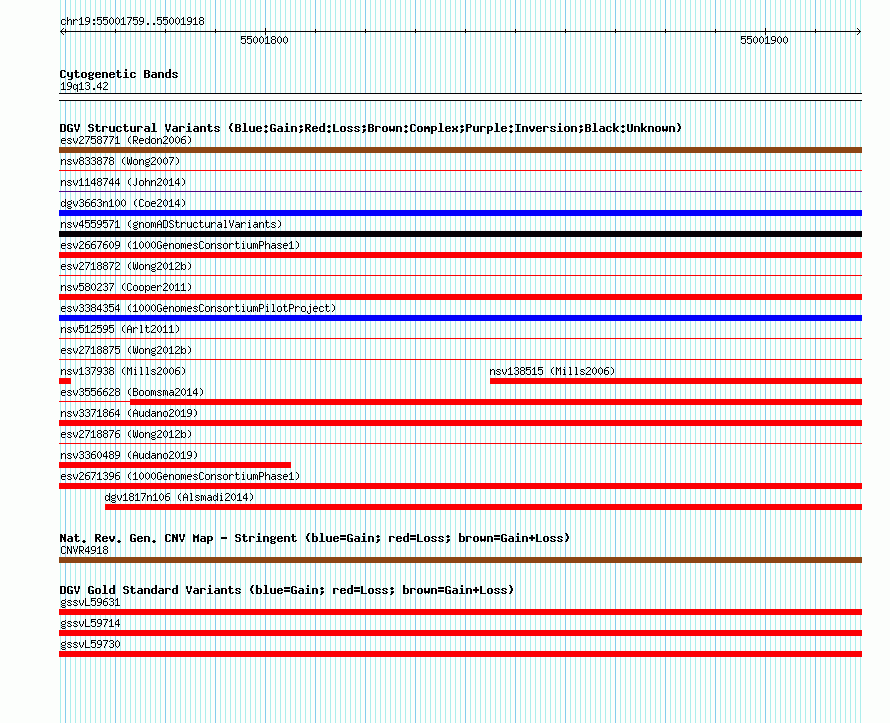
Task: Select the brown esv2758771 complex variant bar
Action: (460, 150)
